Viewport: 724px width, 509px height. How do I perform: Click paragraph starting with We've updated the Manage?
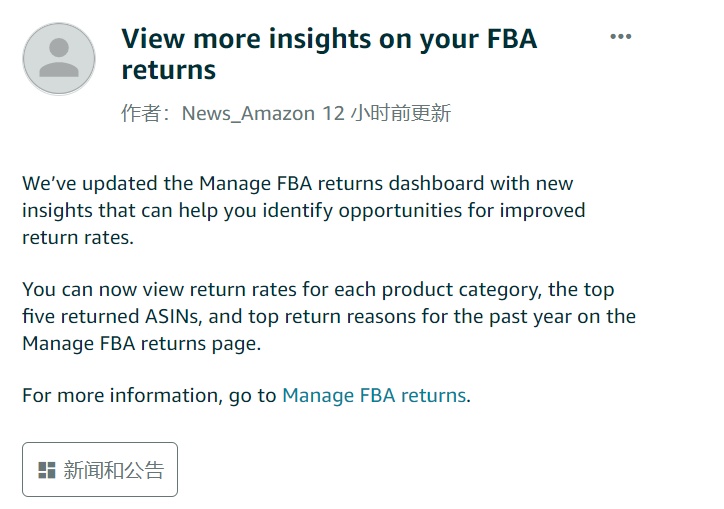point(304,210)
